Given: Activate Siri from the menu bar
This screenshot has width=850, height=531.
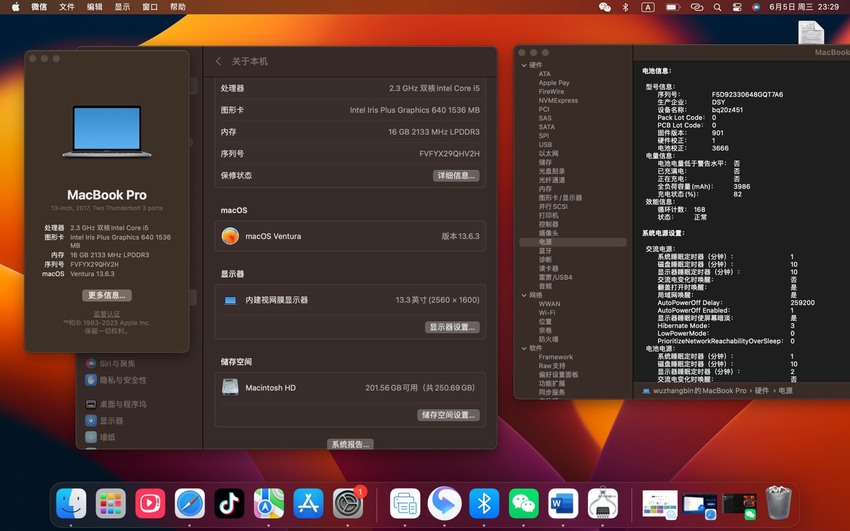Looking at the screenshot, I should (x=756, y=7).
